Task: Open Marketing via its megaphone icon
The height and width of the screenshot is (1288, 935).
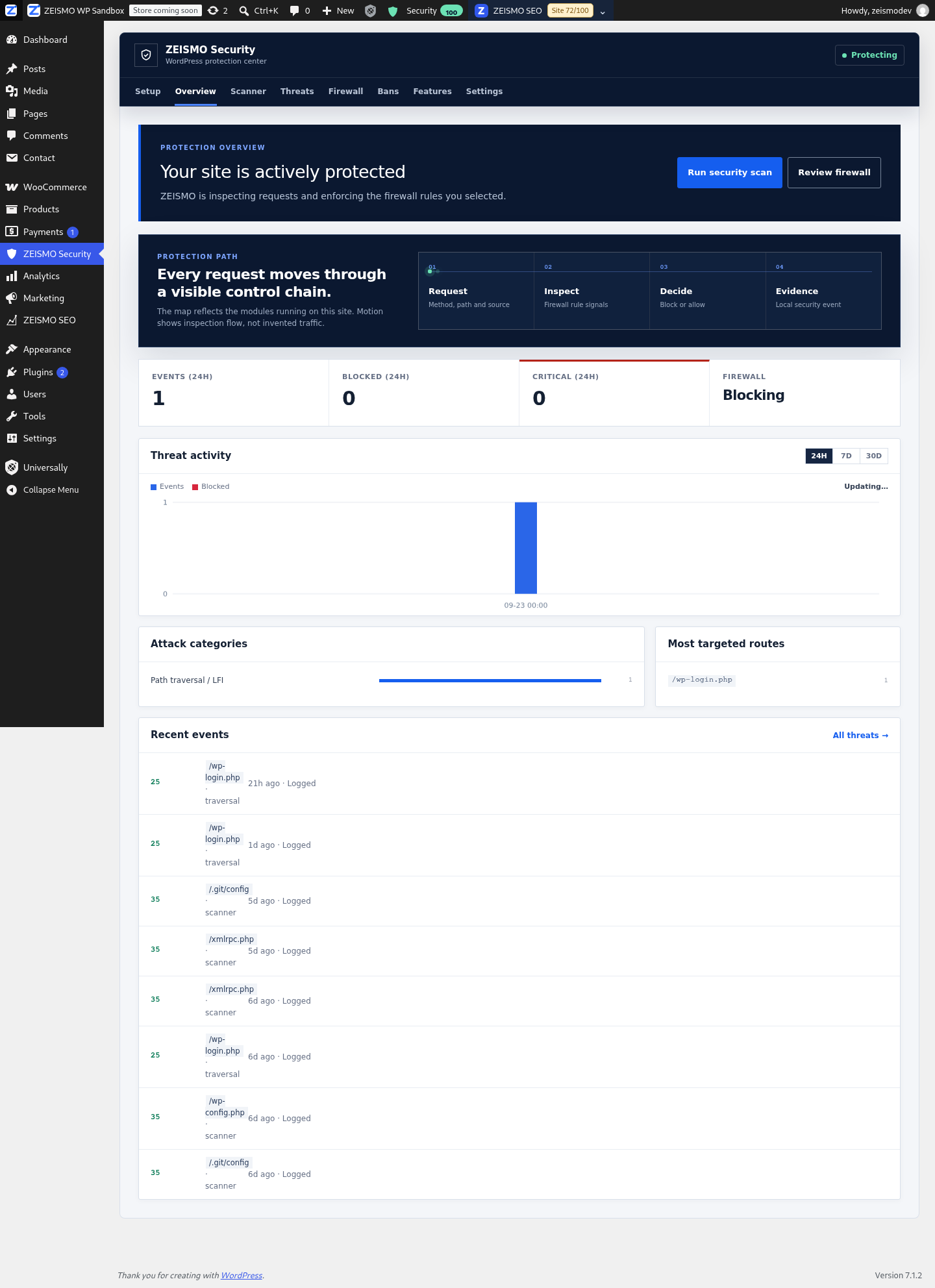Action: pyautogui.click(x=12, y=298)
